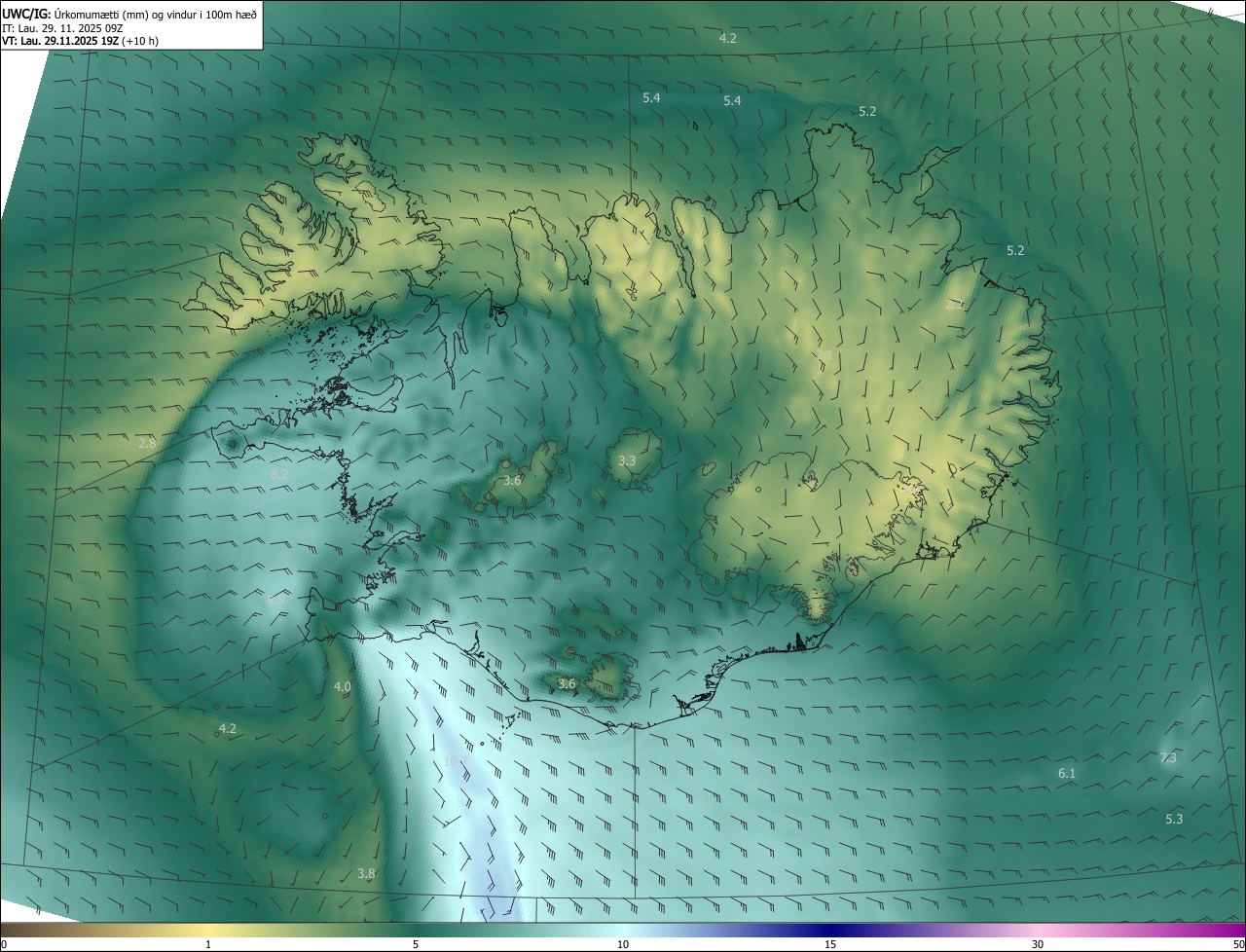The width and height of the screenshot is (1246, 952).
Task: Click the title 'UWC/IG: Úrkomumætti (mm) og vindur í 100m hæð'
Action: pyautogui.click(x=129, y=13)
